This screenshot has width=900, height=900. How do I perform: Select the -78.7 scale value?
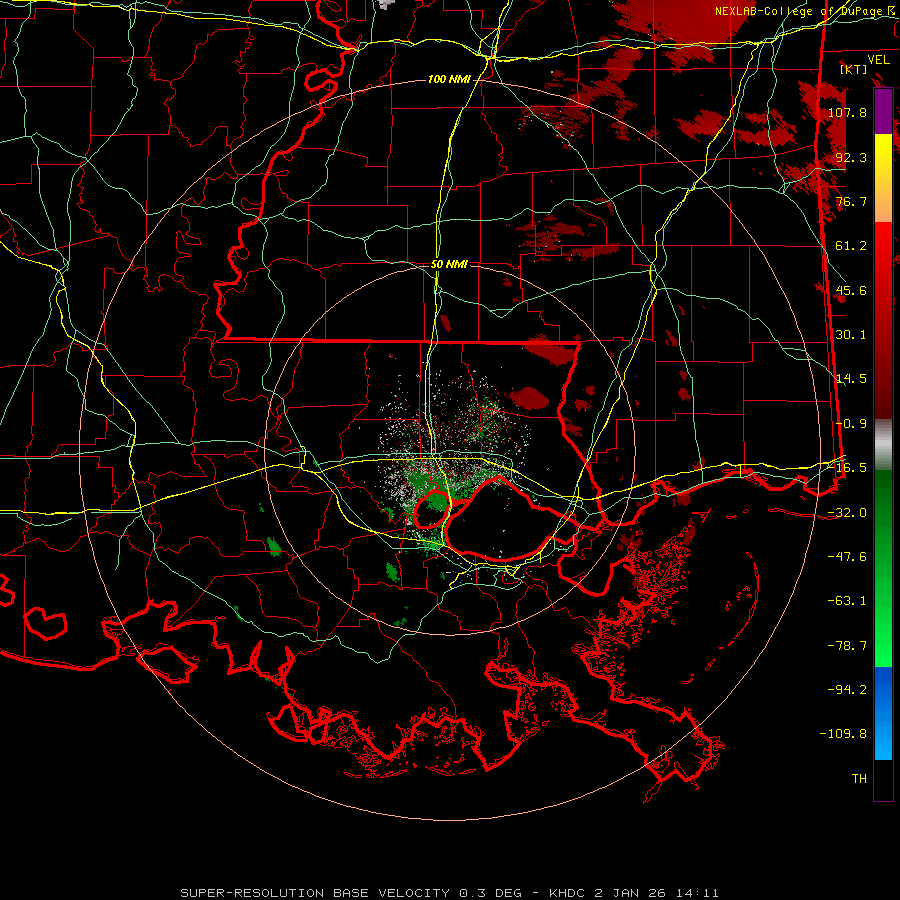tap(847, 646)
